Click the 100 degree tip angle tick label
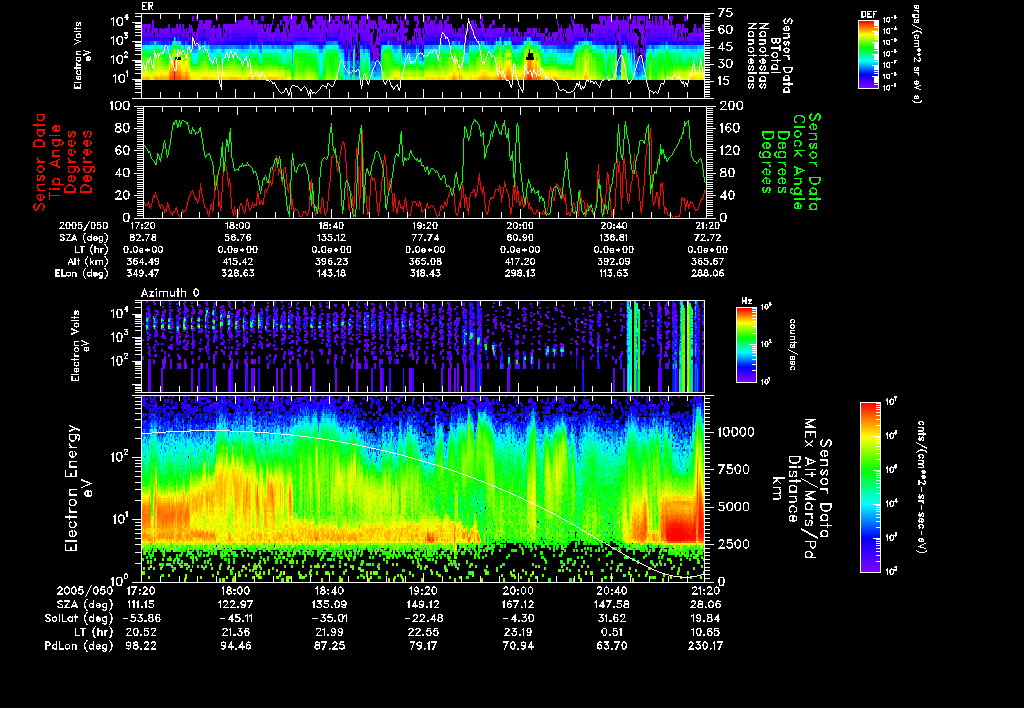This screenshot has height=708, width=1024. [x=120, y=106]
